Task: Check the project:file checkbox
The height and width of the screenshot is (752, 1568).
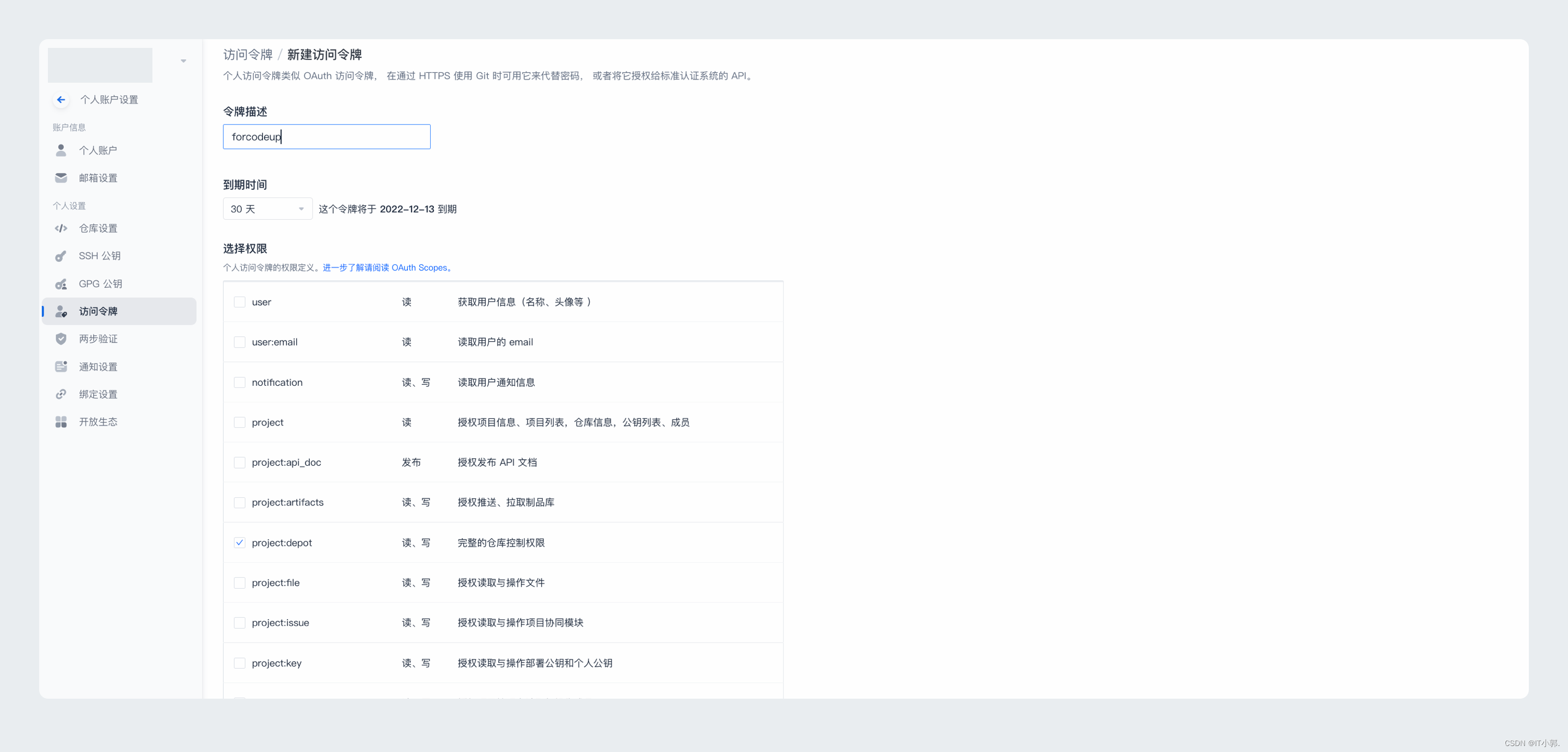Action: [x=240, y=583]
